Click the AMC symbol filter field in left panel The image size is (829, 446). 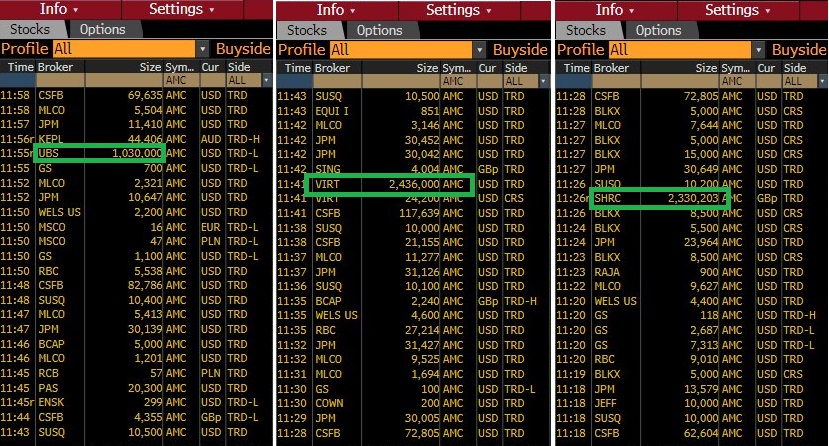(x=180, y=80)
